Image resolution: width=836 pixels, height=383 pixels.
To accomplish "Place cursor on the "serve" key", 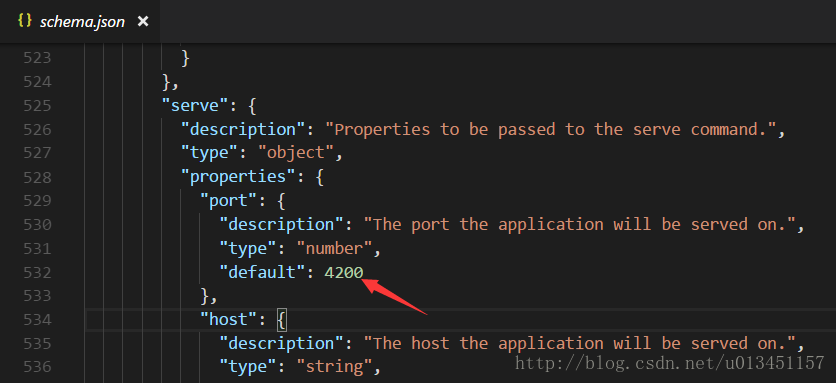I will tap(195, 106).
